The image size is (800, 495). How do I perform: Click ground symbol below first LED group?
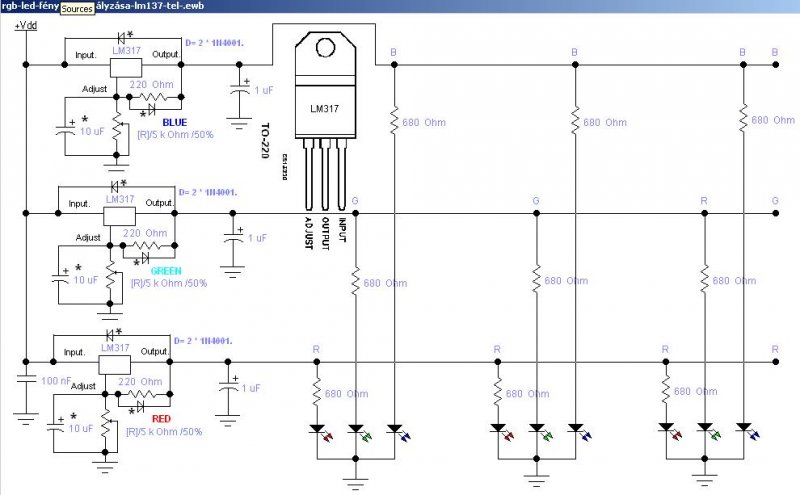click(356, 483)
